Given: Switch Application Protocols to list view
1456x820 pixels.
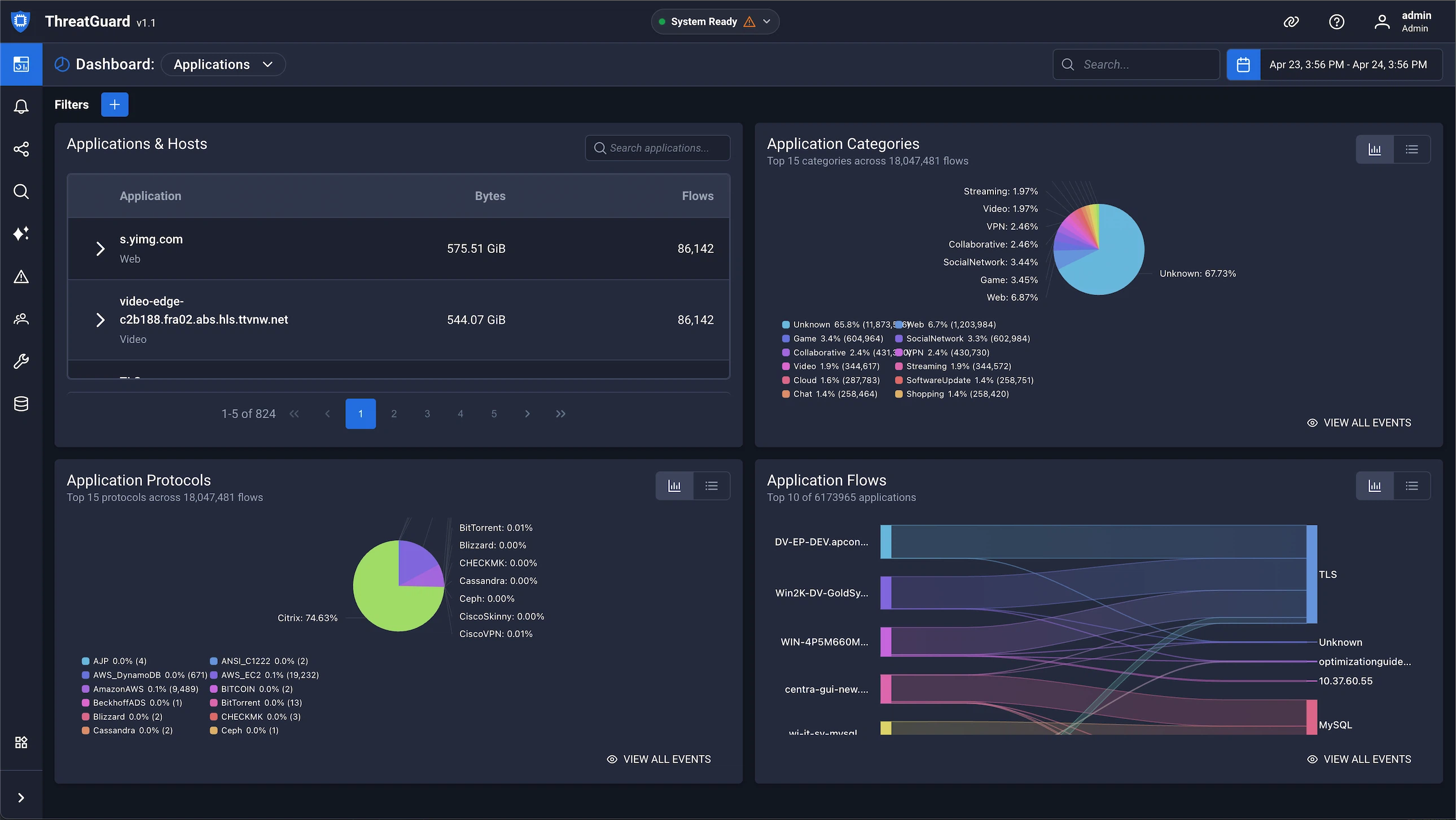Looking at the screenshot, I should click(712, 485).
